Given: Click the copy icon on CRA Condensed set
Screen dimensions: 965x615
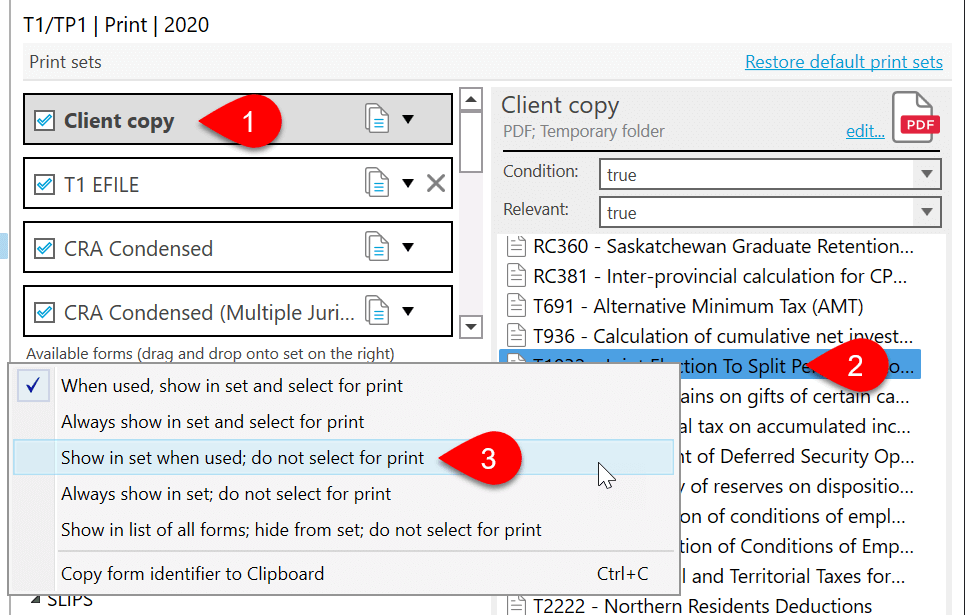Looking at the screenshot, I should 377,247.
